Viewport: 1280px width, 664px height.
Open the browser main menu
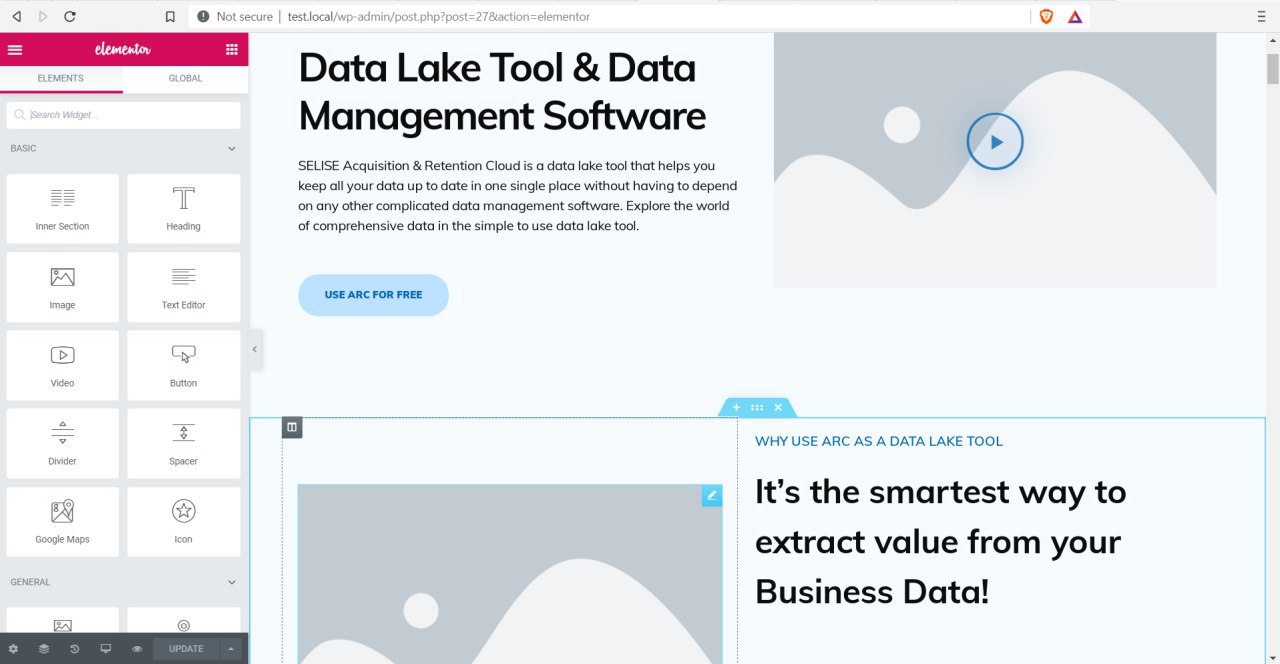(x=1260, y=16)
